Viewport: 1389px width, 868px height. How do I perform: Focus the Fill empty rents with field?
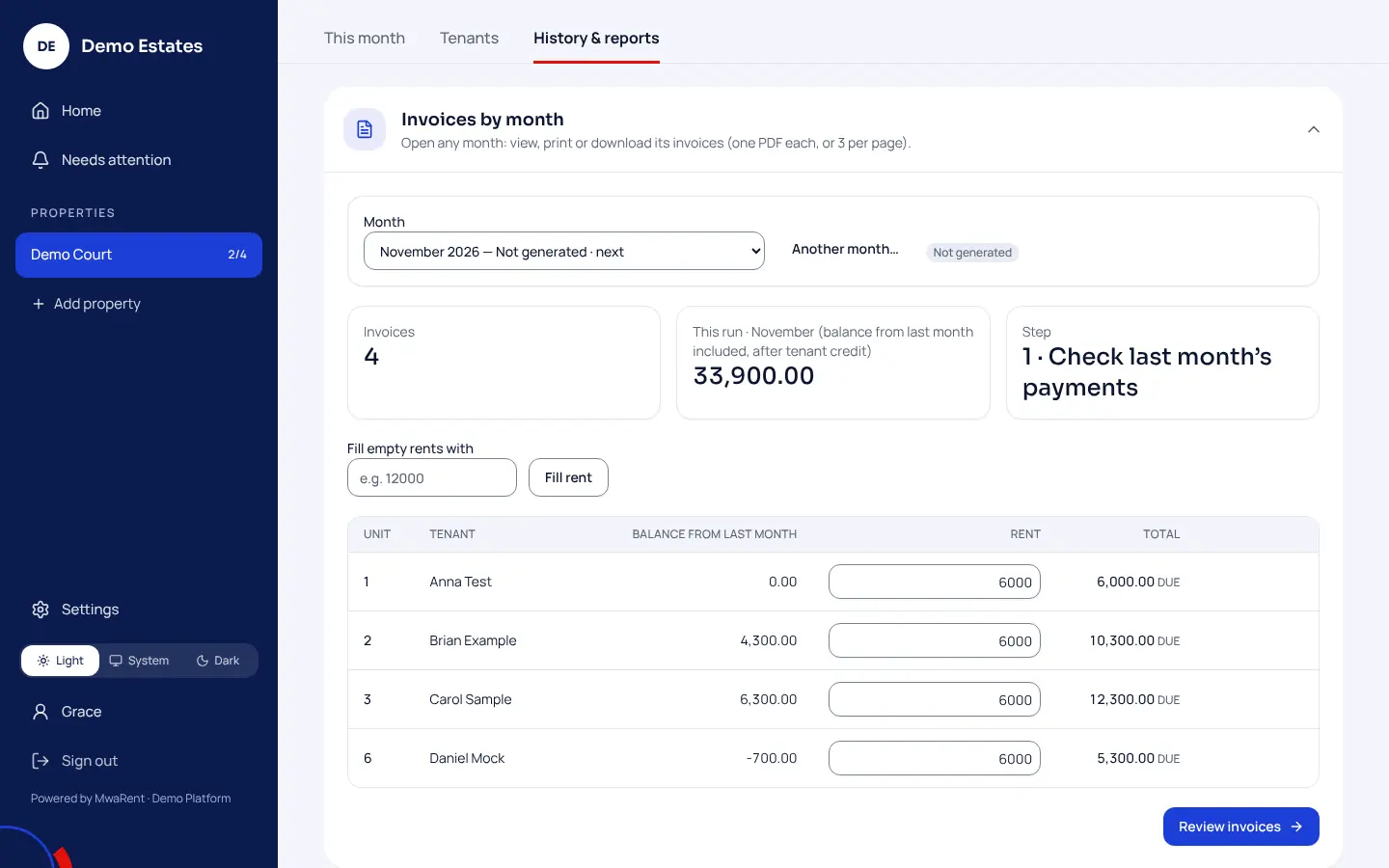pyautogui.click(x=432, y=477)
